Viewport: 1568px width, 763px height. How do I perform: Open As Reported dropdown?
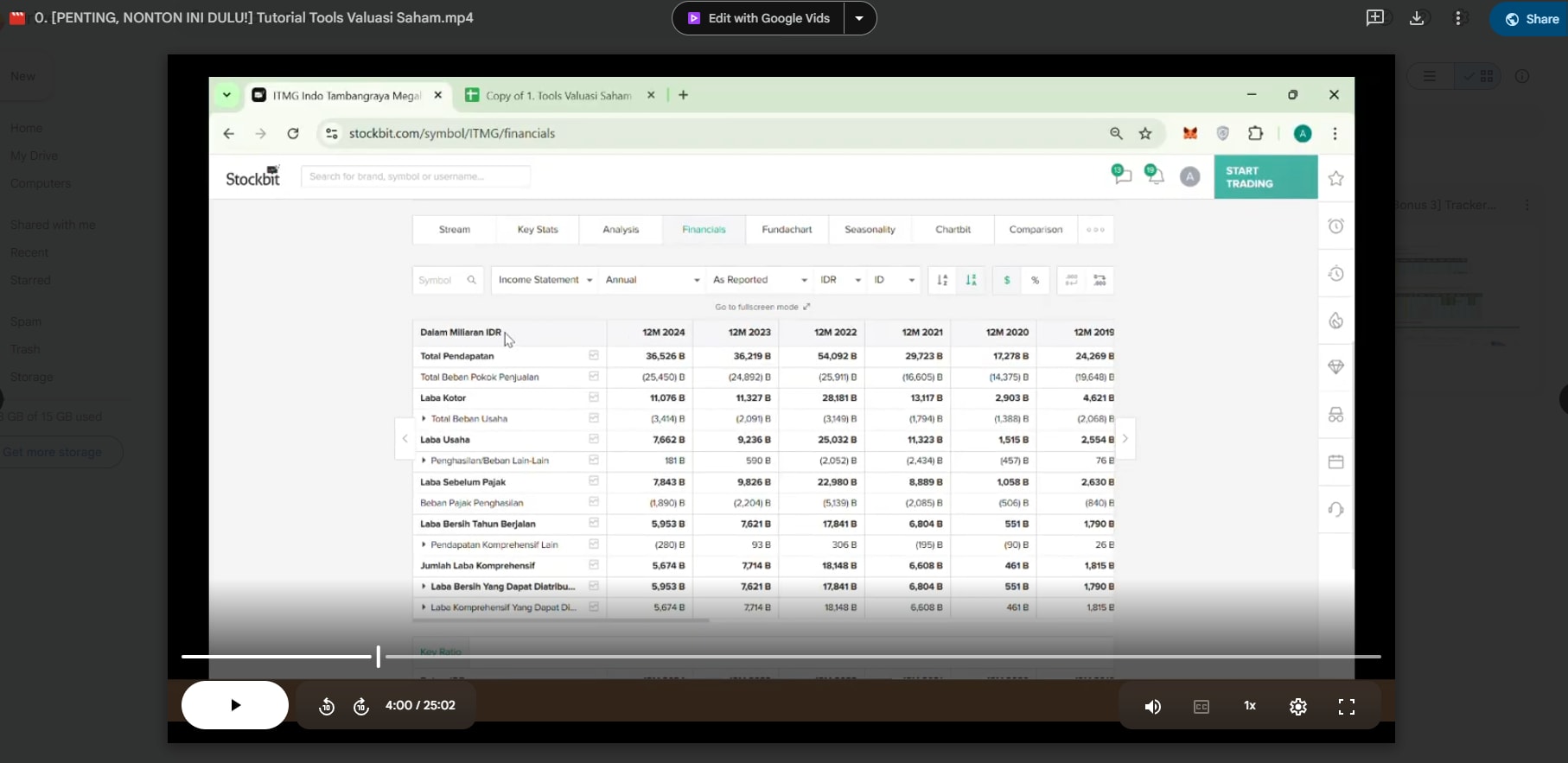point(759,280)
